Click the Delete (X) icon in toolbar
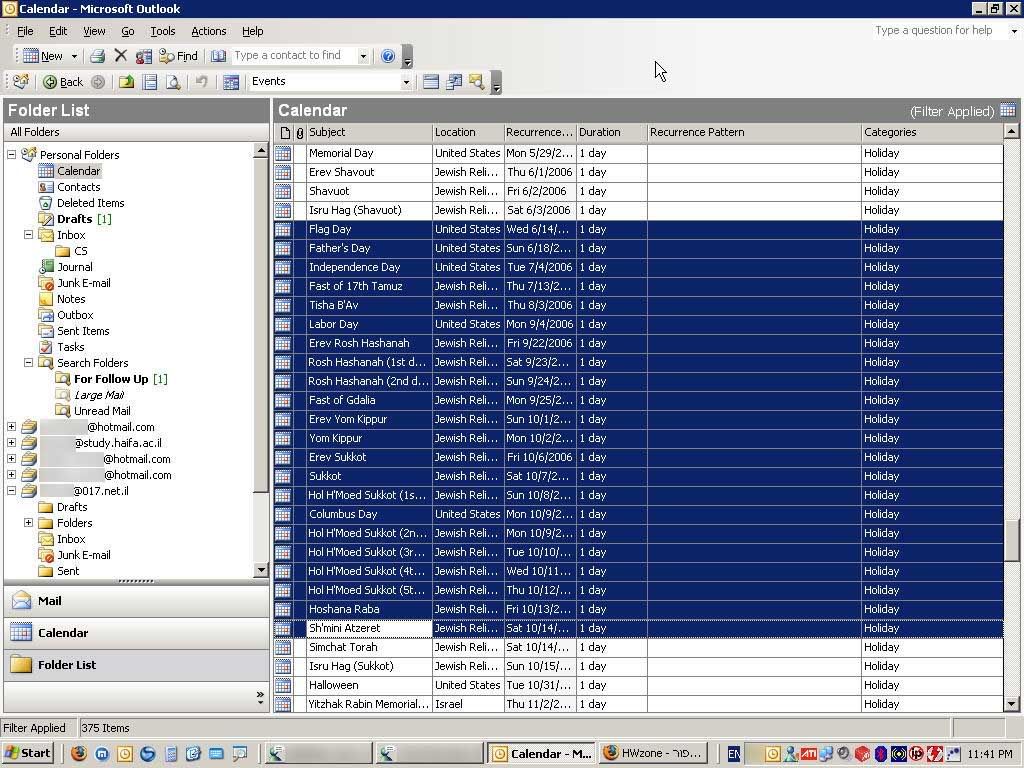The height and width of the screenshot is (768, 1024). (121, 56)
